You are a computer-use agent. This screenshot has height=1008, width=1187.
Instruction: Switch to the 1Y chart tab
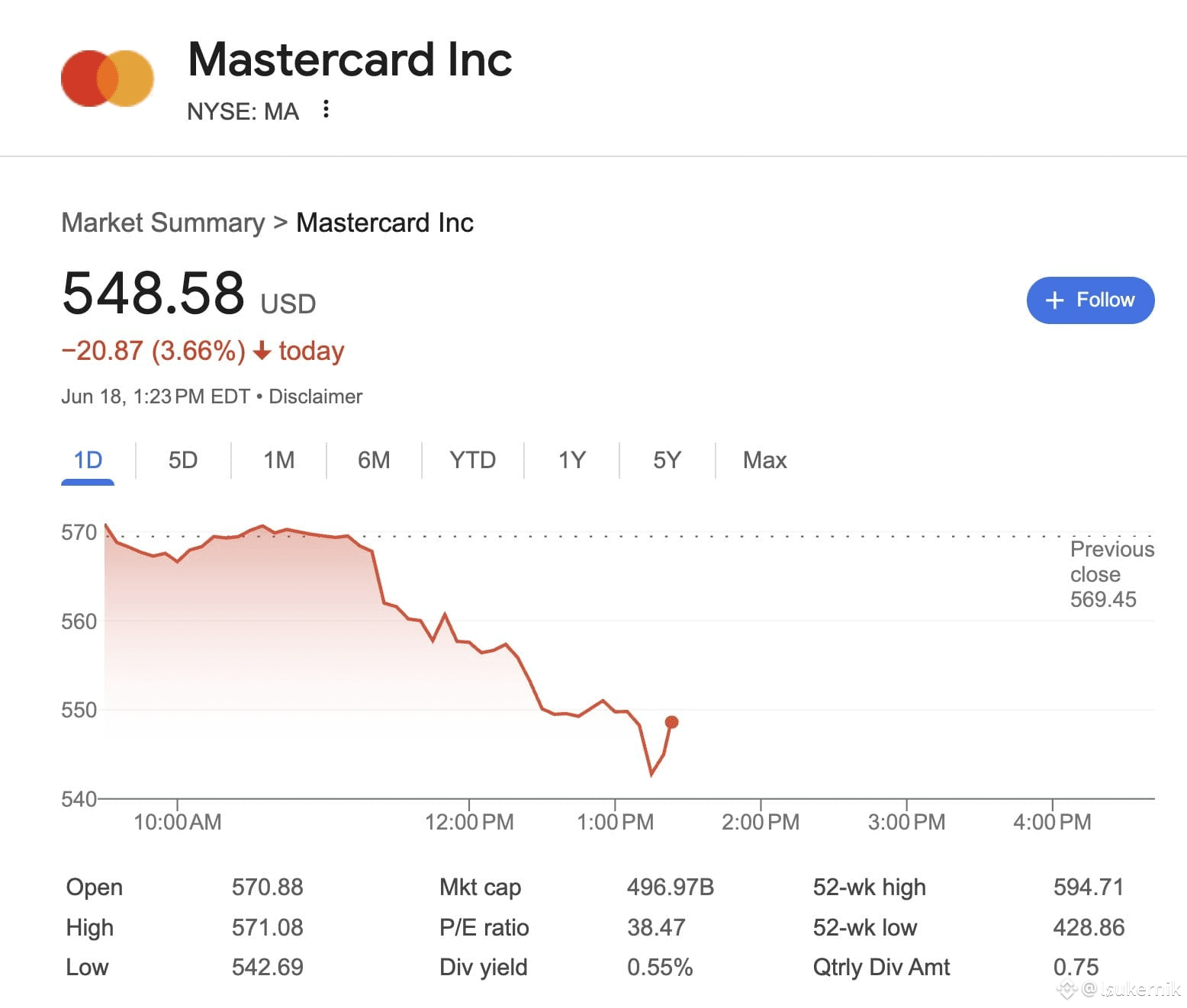pos(571,460)
